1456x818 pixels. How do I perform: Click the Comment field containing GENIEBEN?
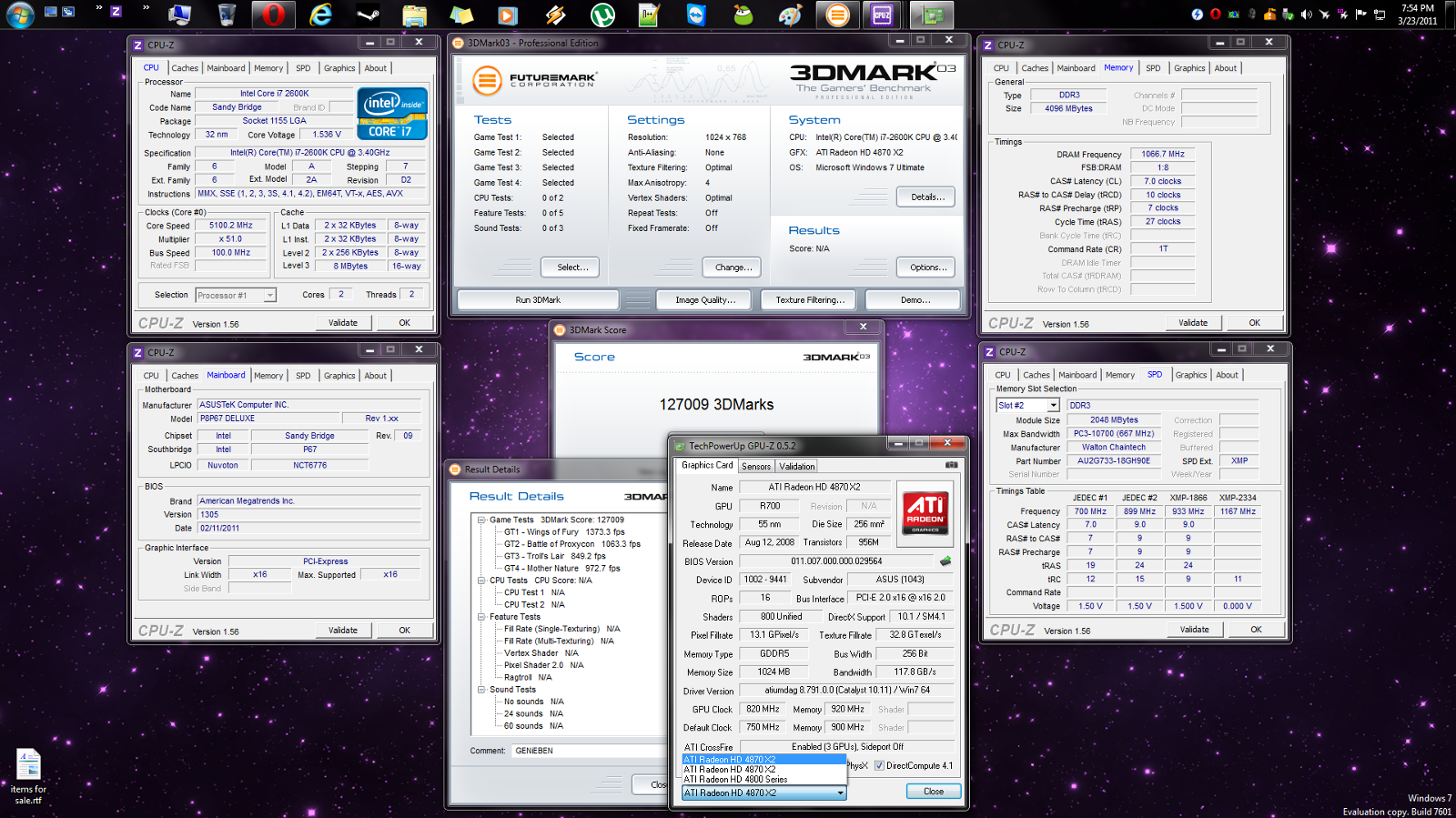pyautogui.click(x=590, y=751)
